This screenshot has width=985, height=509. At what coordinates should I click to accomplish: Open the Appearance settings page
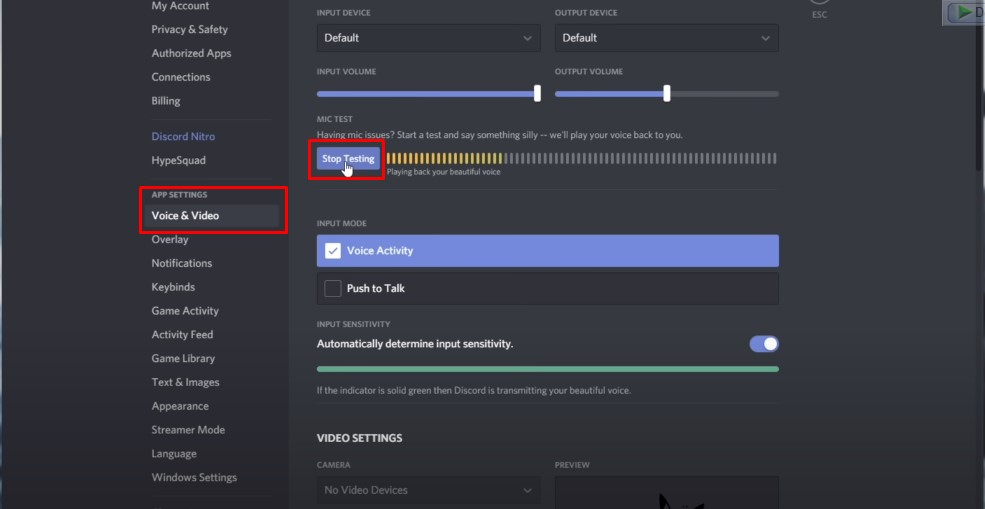(x=180, y=406)
